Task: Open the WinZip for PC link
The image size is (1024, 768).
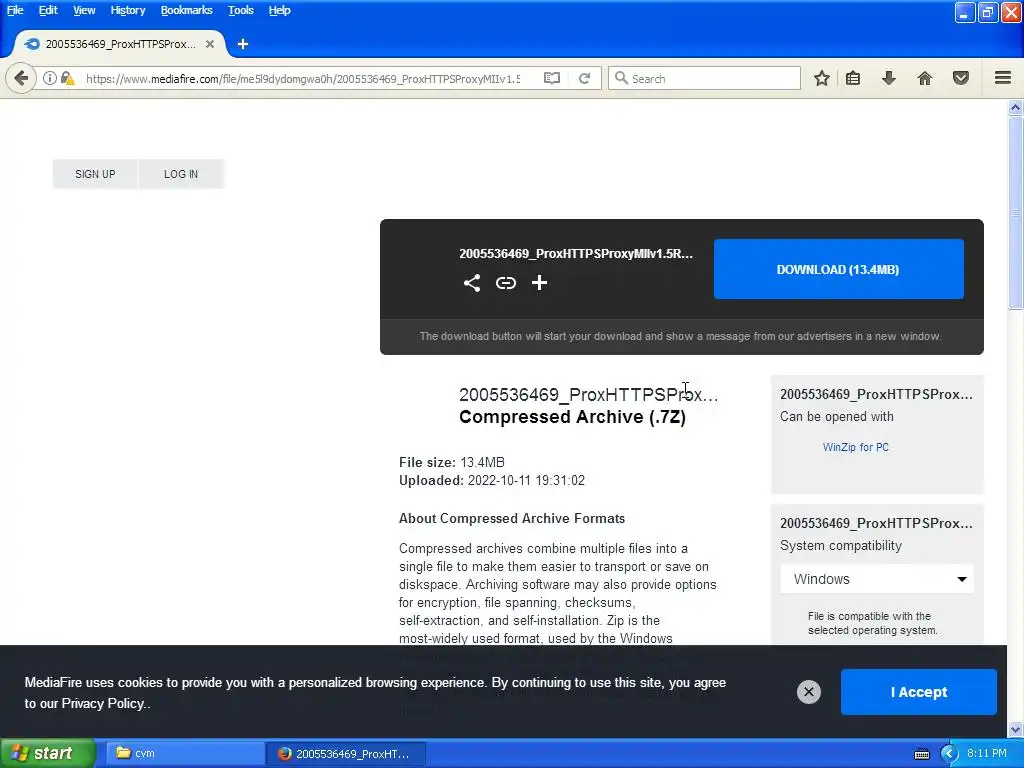Action: click(x=856, y=447)
